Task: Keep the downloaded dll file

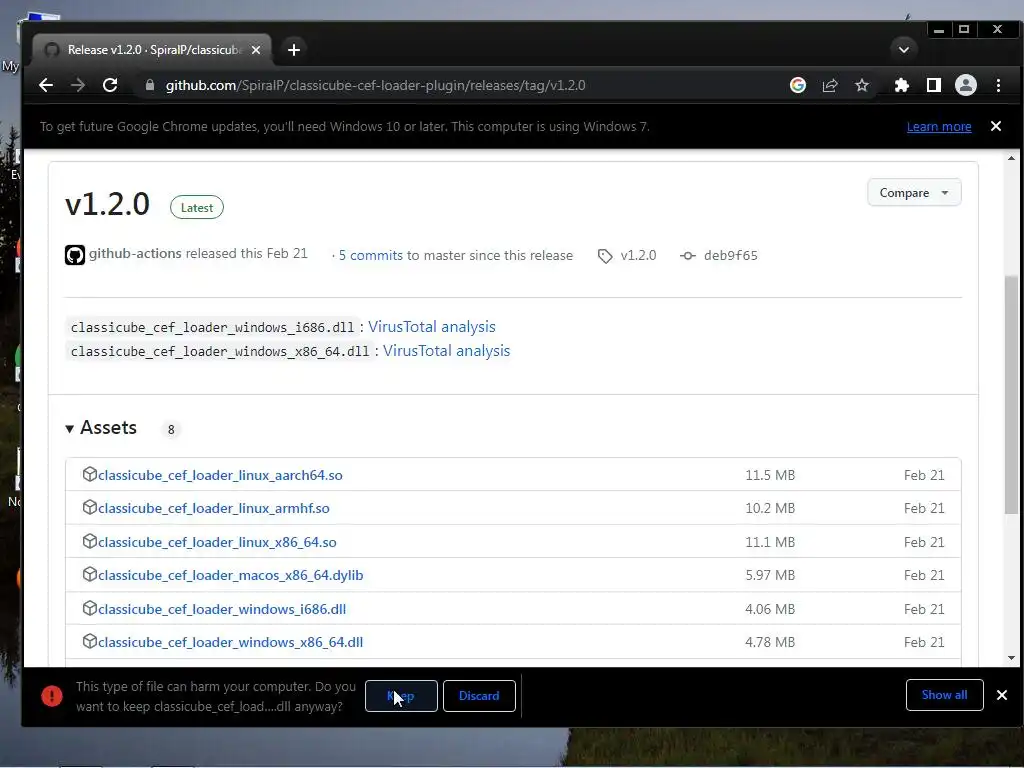Action: tap(401, 696)
